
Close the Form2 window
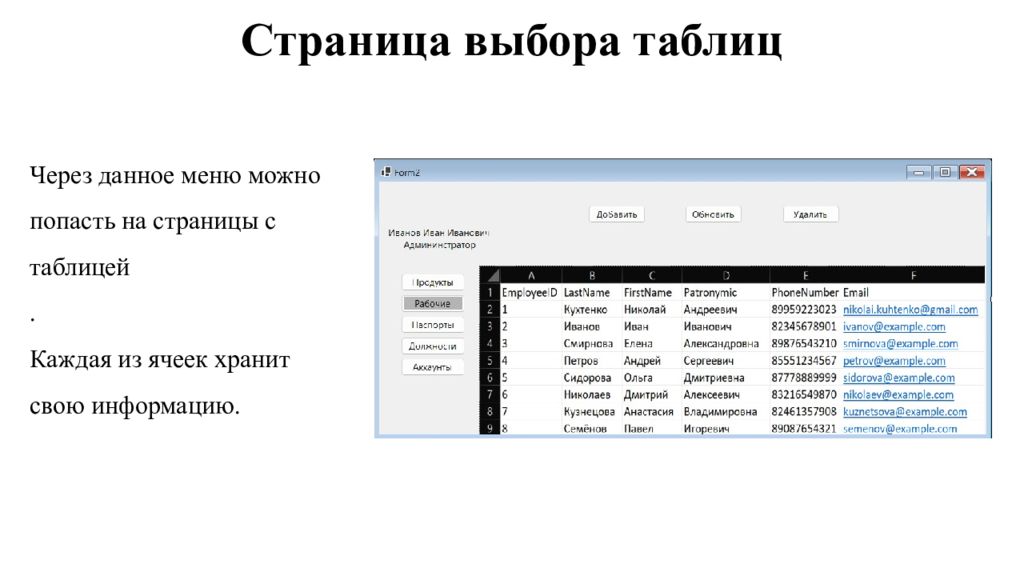pos(972,172)
